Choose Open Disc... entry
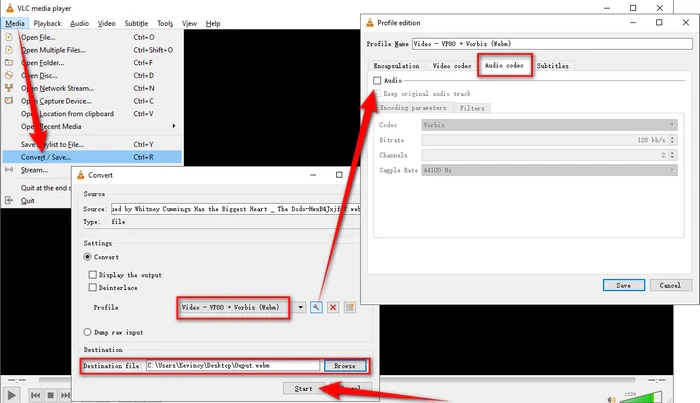 (x=92, y=75)
